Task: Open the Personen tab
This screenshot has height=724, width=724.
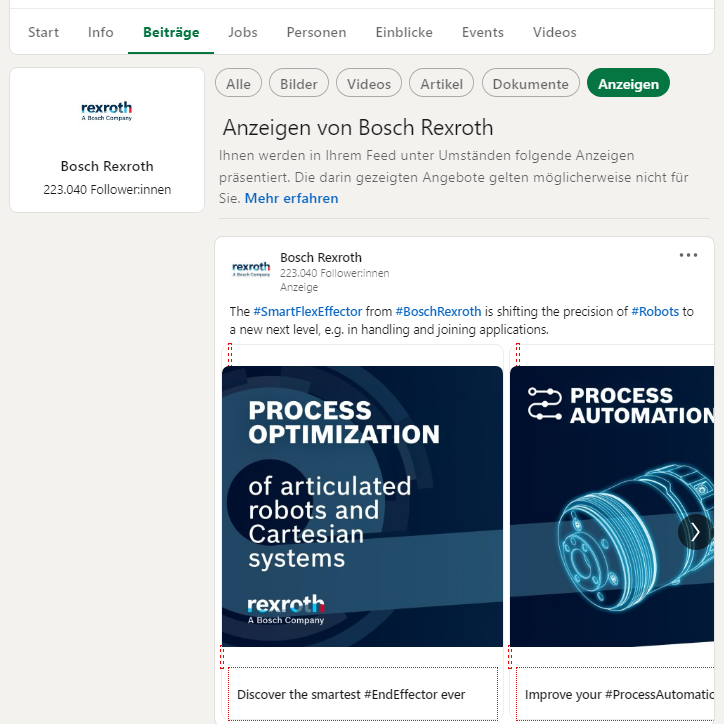Action: [316, 32]
